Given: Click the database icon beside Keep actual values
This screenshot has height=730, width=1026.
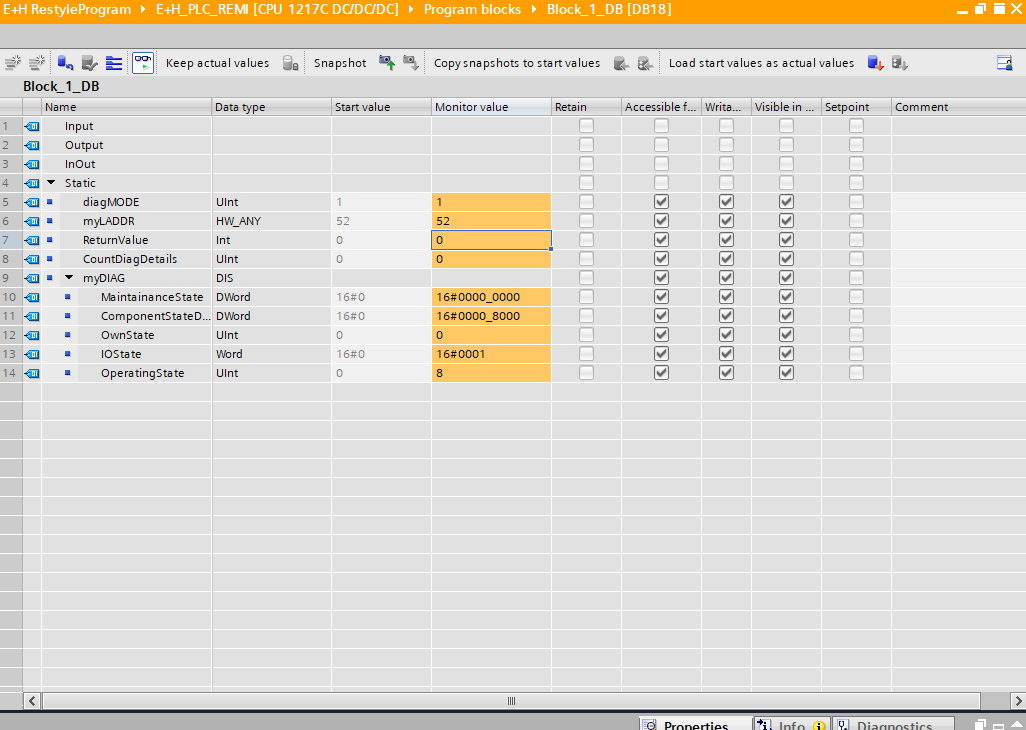Looking at the screenshot, I should [290, 63].
